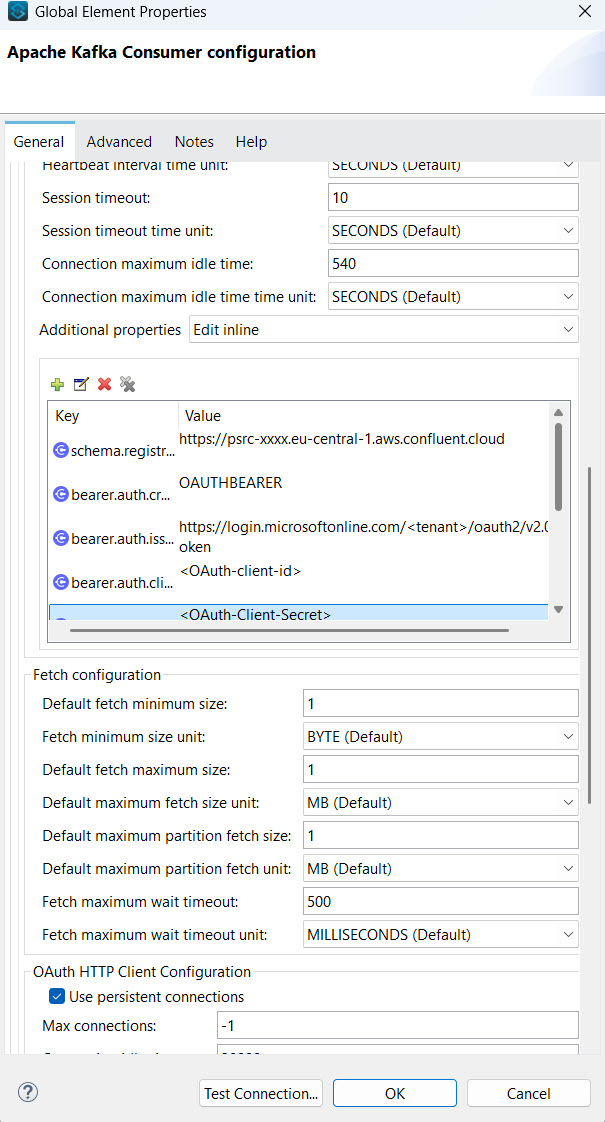Image resolution: width=605 pixels, height=1122 pixels.
Task: Focus Default fetch maximum size field
Action: 441,770
